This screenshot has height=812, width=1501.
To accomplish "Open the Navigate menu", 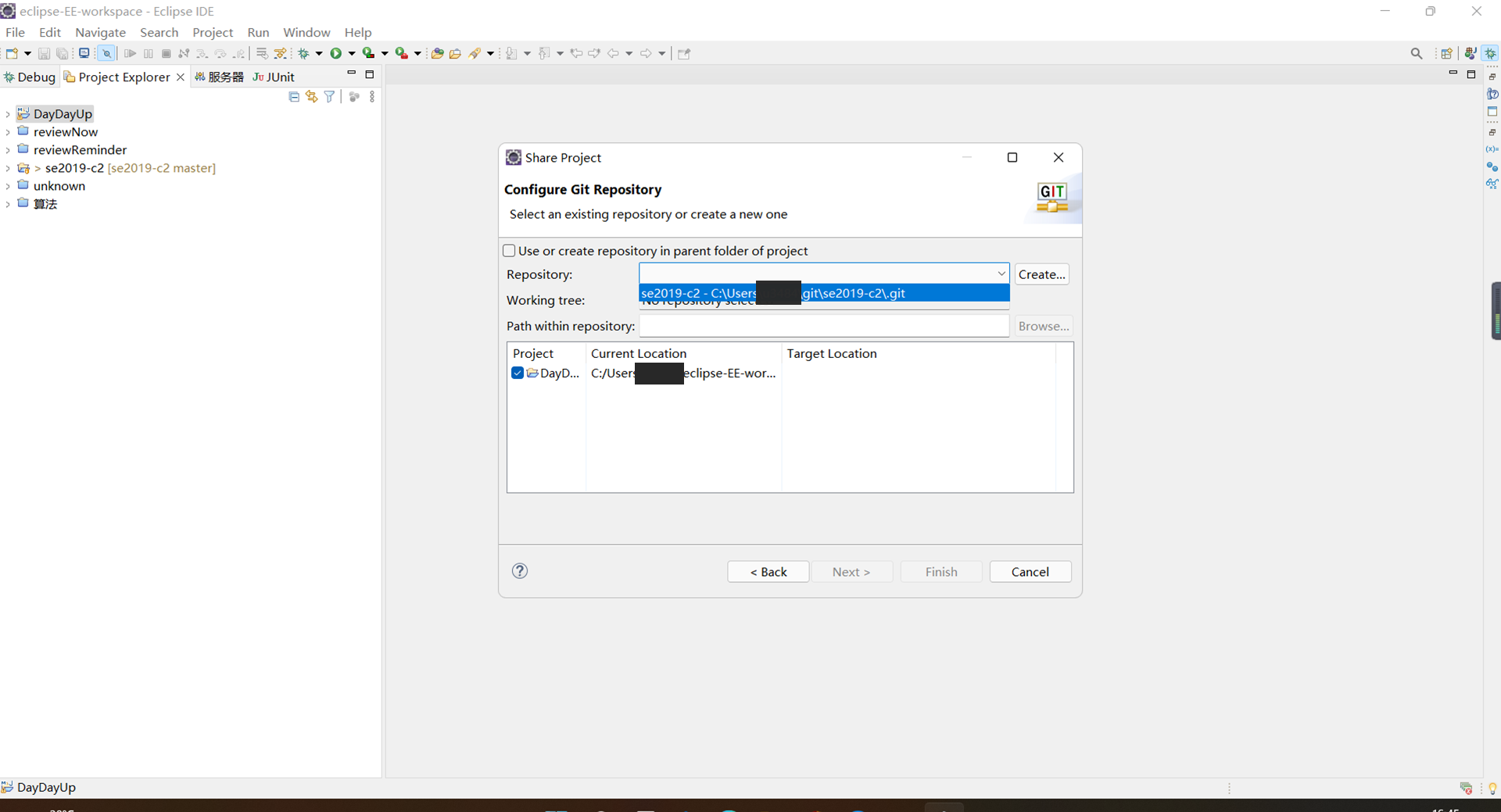I will (100, 32).
